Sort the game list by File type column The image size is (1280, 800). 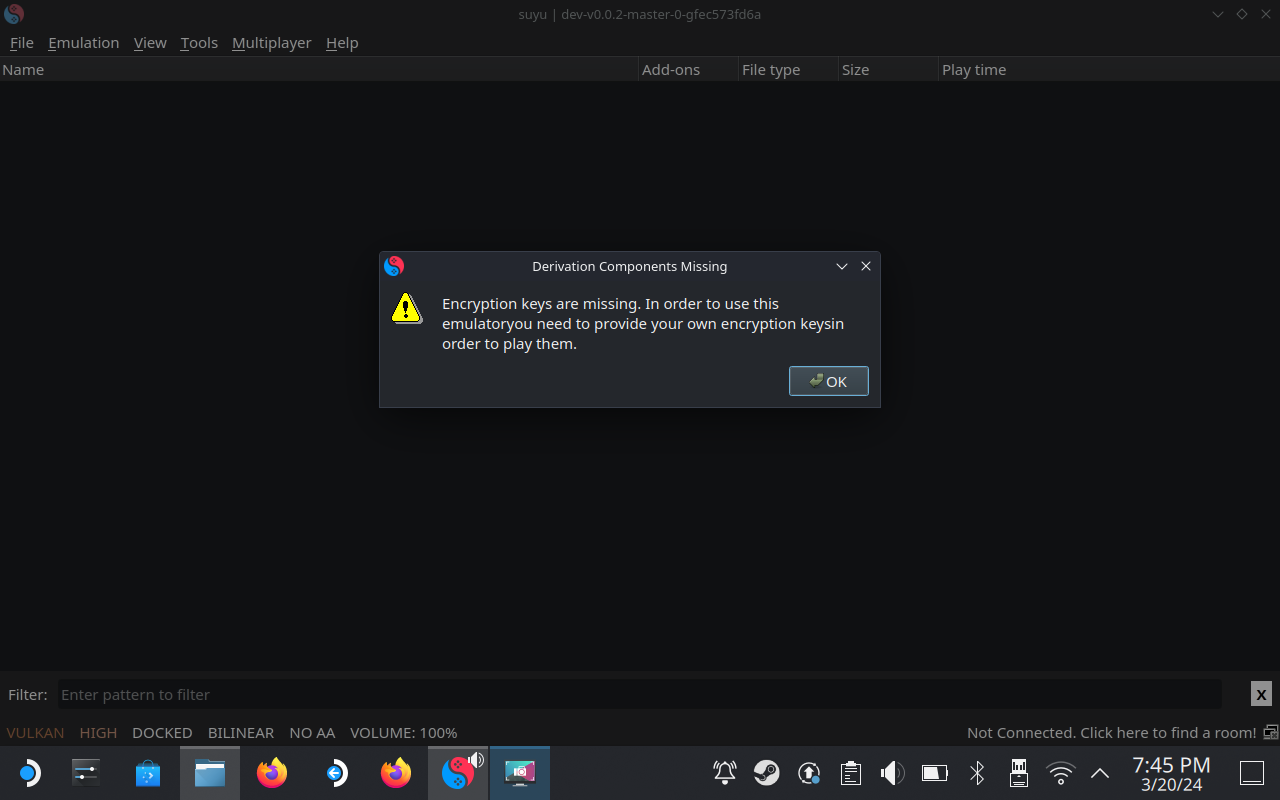pyautogui.click(x=788, y=70)
